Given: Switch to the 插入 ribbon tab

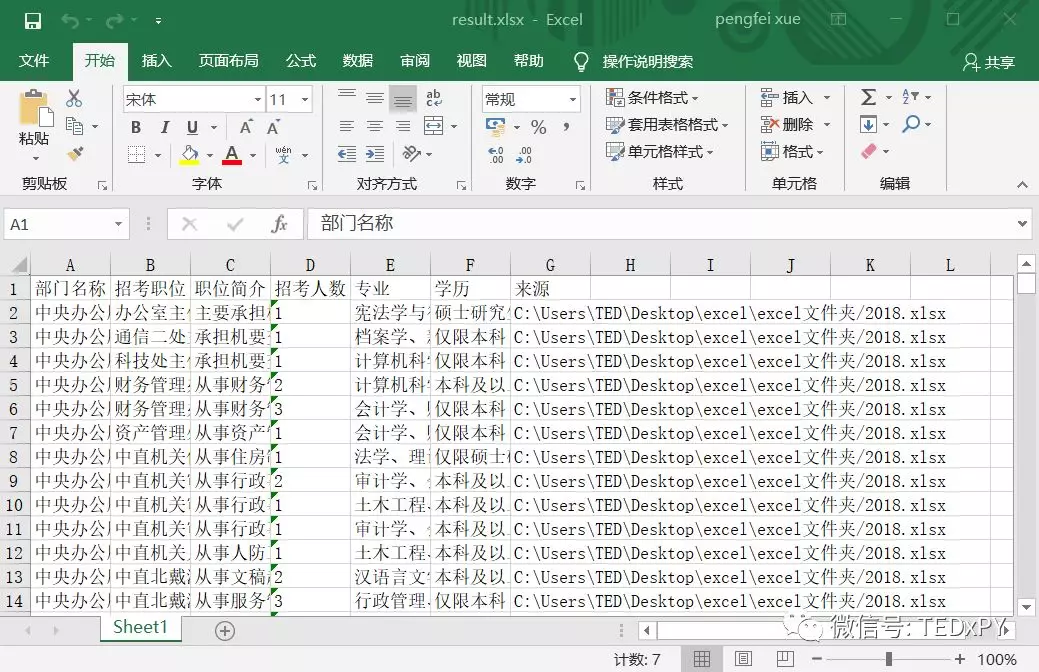Looking at the screenshot, I should 156,61.
